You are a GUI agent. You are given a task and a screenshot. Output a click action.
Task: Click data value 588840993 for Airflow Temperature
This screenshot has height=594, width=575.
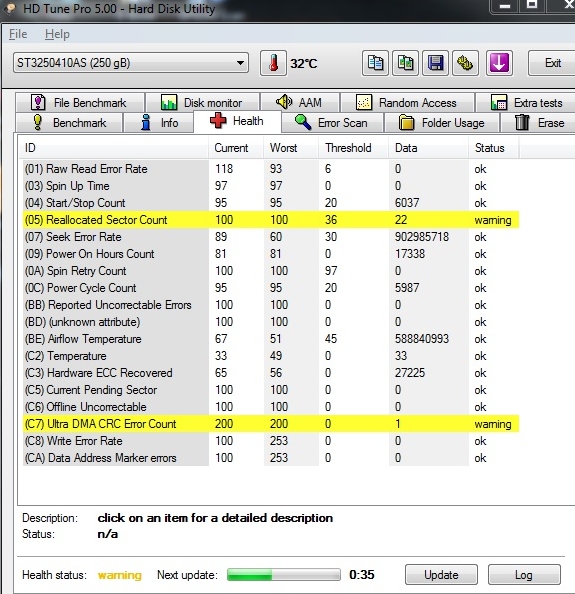pos(422,339)
